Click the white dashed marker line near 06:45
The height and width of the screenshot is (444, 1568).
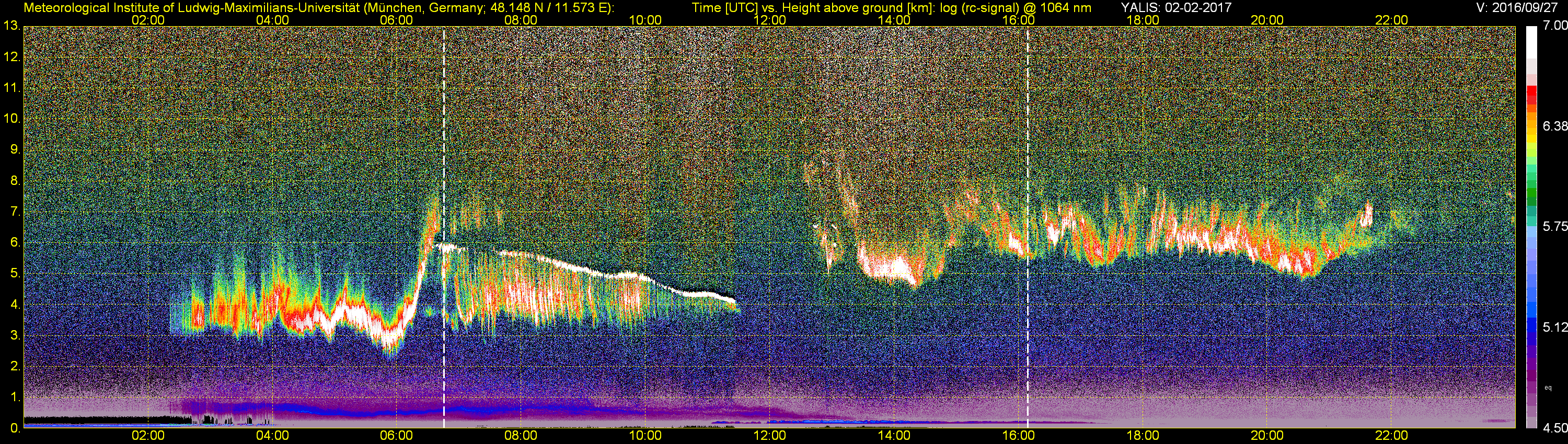point(444,227)
